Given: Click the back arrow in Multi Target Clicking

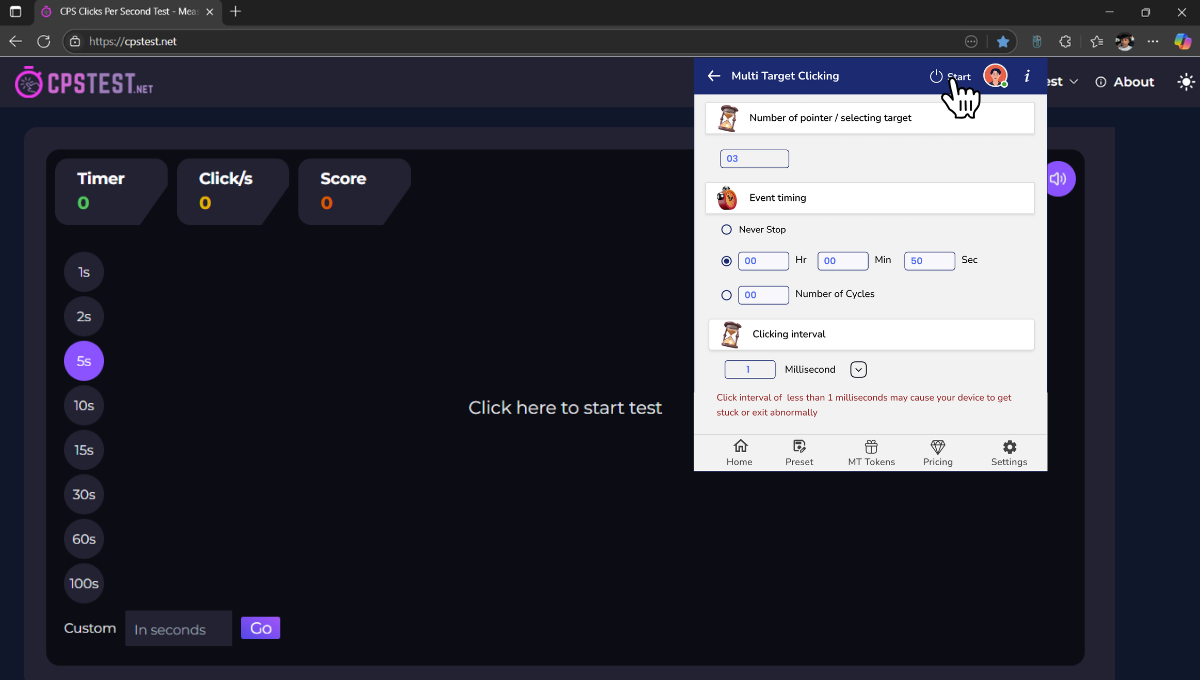Looking at the screenshot, I should [713, 76].
